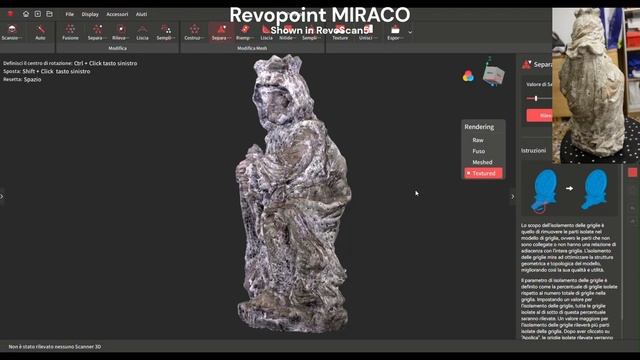Viewport: 640px width, 360px height.
Task: Choose Textured rendering mode
Action: (x=483, y=173)
